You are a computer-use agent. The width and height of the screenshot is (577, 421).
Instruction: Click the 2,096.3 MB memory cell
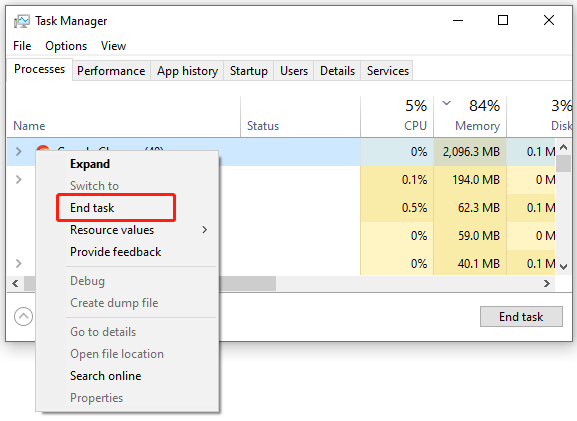[470, 152]
